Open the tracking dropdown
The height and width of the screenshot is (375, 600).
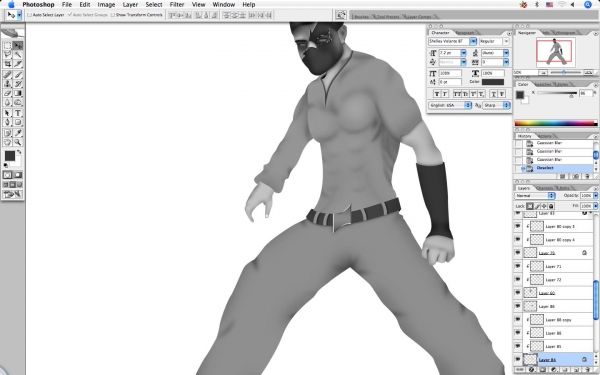506,62
